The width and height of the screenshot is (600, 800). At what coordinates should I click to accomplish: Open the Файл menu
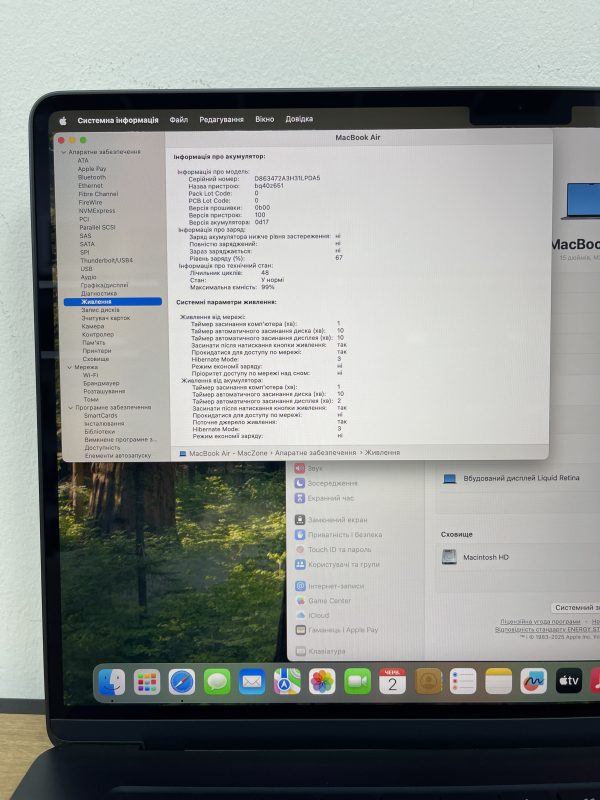click(179, 119)
